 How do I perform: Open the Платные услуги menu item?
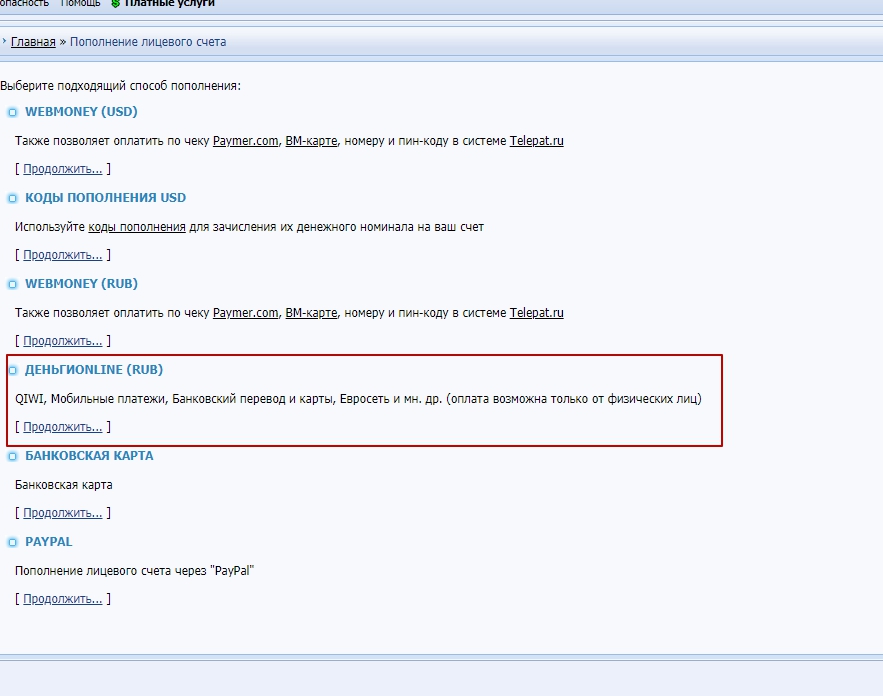[x=169, y=4]
